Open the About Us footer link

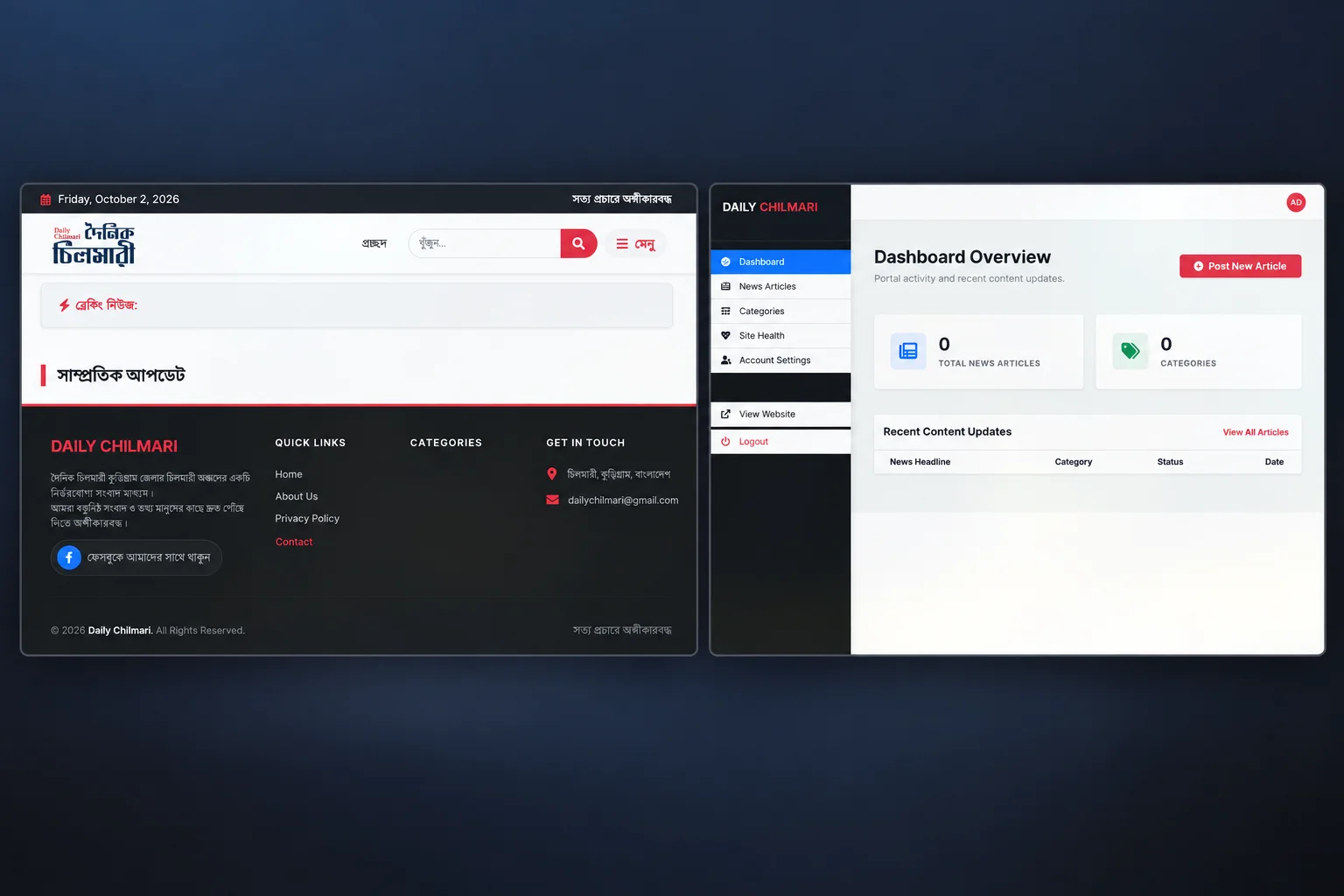pos(297,496)
